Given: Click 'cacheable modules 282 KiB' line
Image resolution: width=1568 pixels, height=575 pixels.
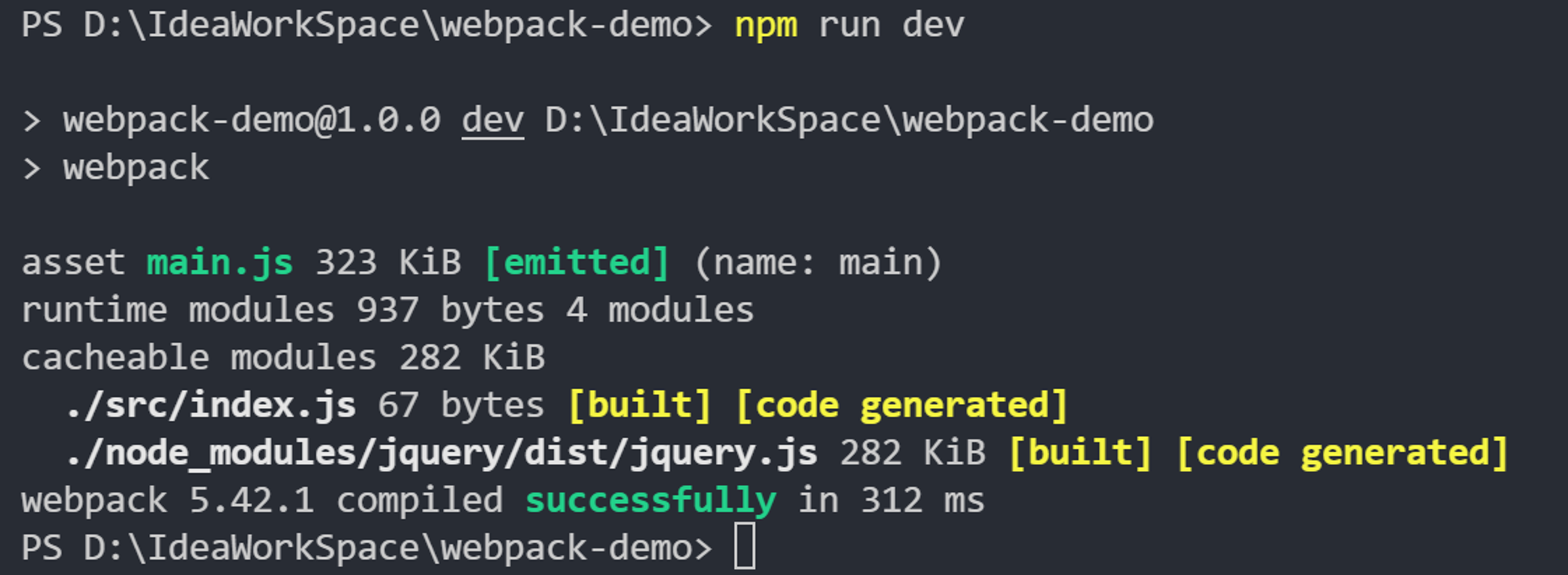Looking at the screenshot, I should coord(283,358).
